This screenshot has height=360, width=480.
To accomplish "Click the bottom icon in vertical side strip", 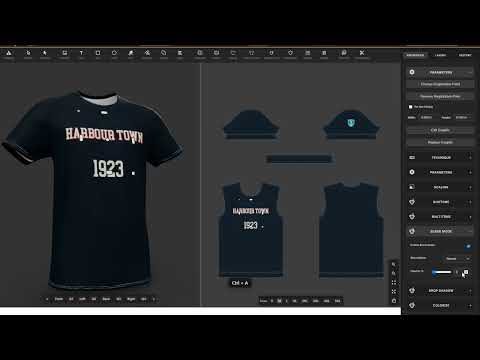I will (394, 301).
